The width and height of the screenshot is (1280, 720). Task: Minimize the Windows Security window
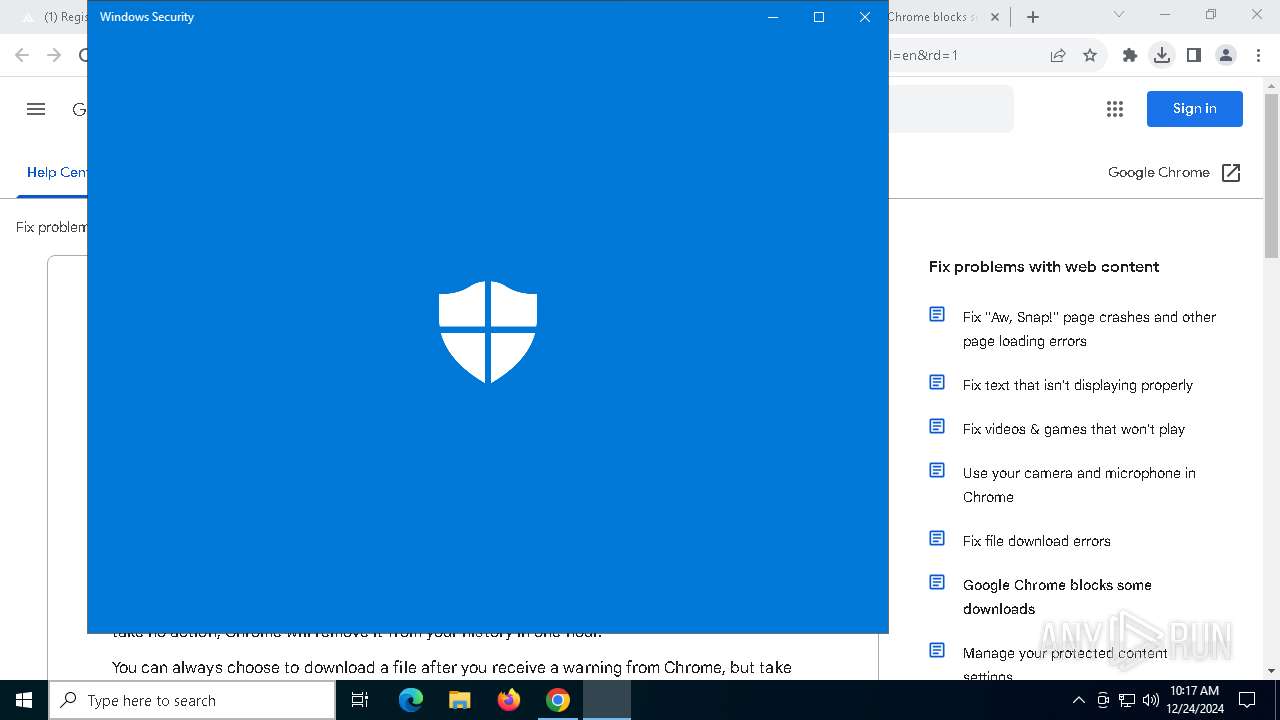[x=773, y=17]
